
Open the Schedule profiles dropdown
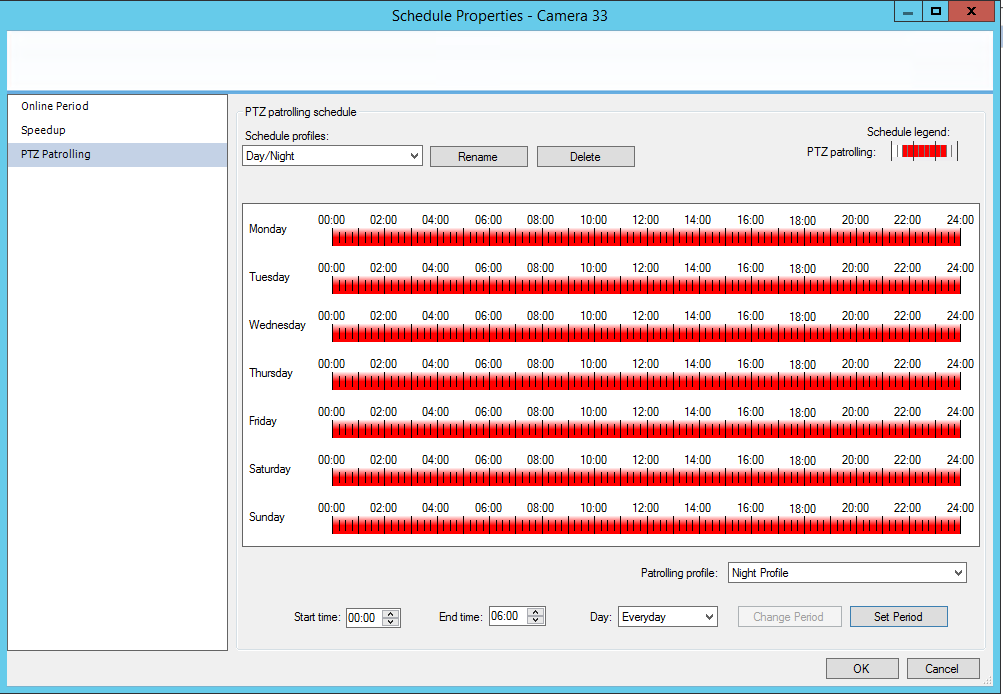(331, 156)
